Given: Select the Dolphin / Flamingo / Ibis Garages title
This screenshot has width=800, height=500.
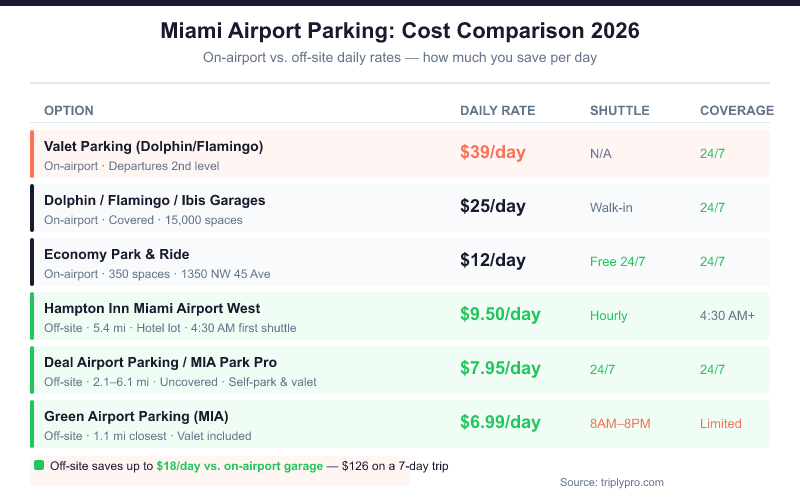Looking at the screenshot, I should pyautogui.click(x=154, y=200).
